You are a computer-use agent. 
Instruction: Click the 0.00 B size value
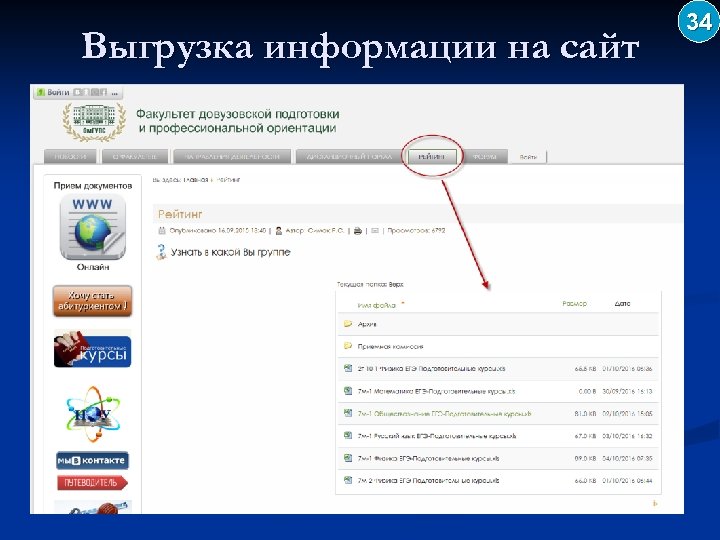point(587,391)
